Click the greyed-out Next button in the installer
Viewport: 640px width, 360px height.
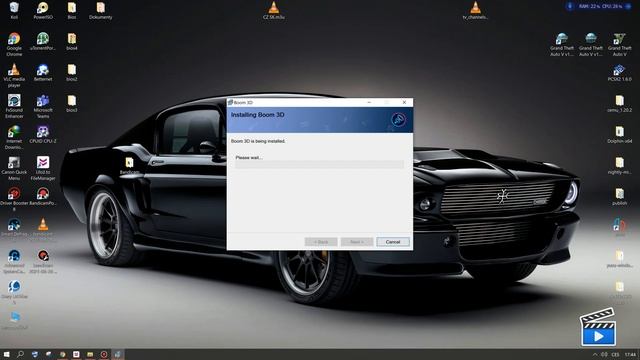pos(357,242)
